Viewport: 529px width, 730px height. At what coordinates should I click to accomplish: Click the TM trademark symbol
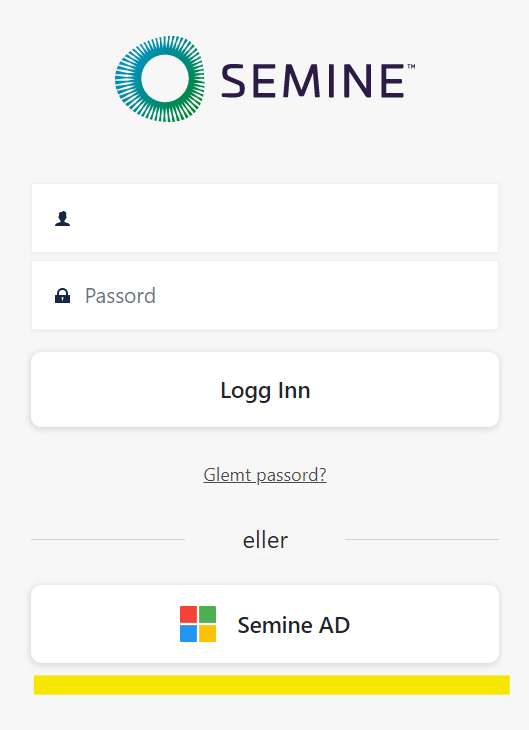point(411,67)
